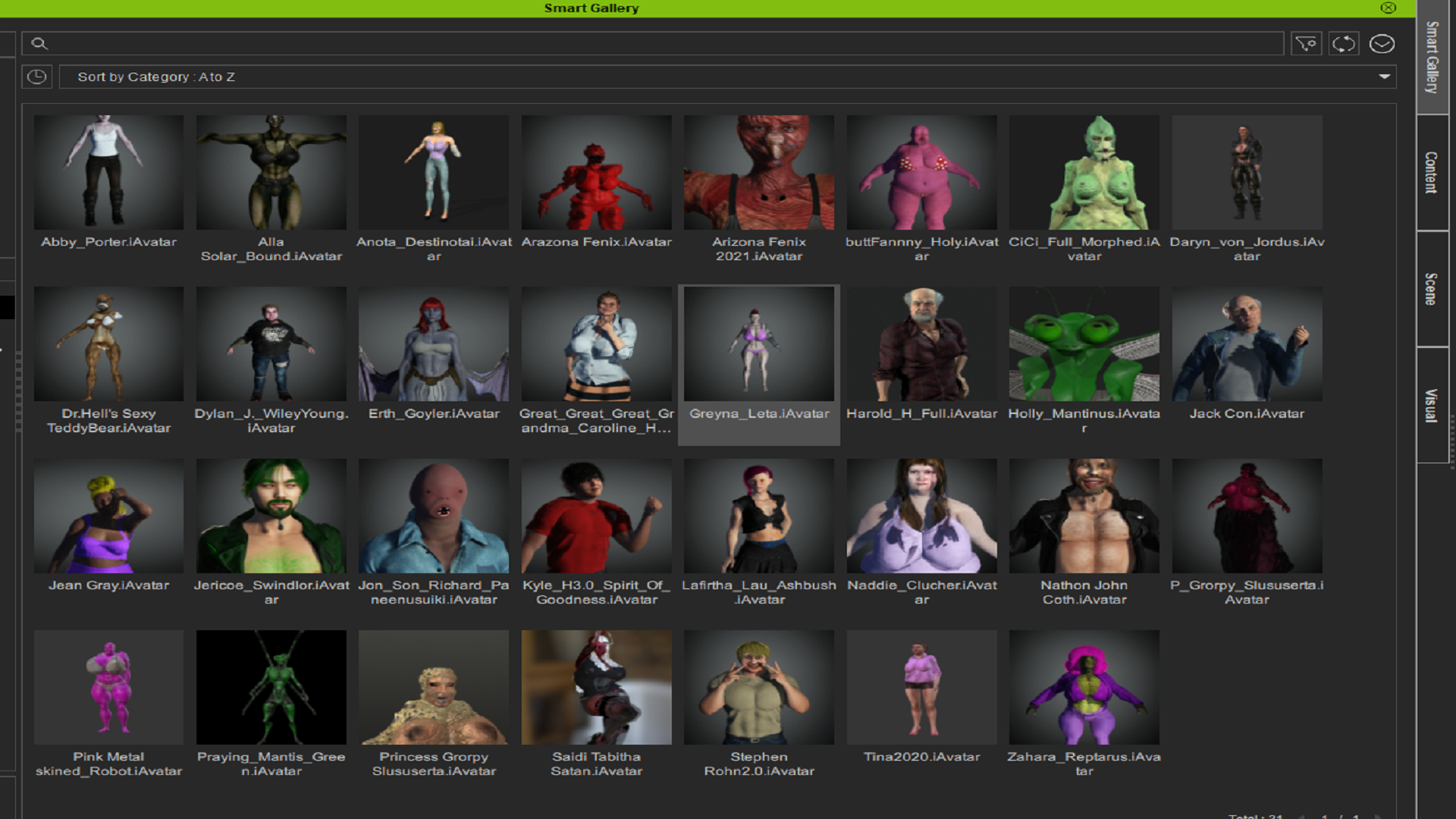
Task: Switch to the Scene tab
Action: [1432, 289]
